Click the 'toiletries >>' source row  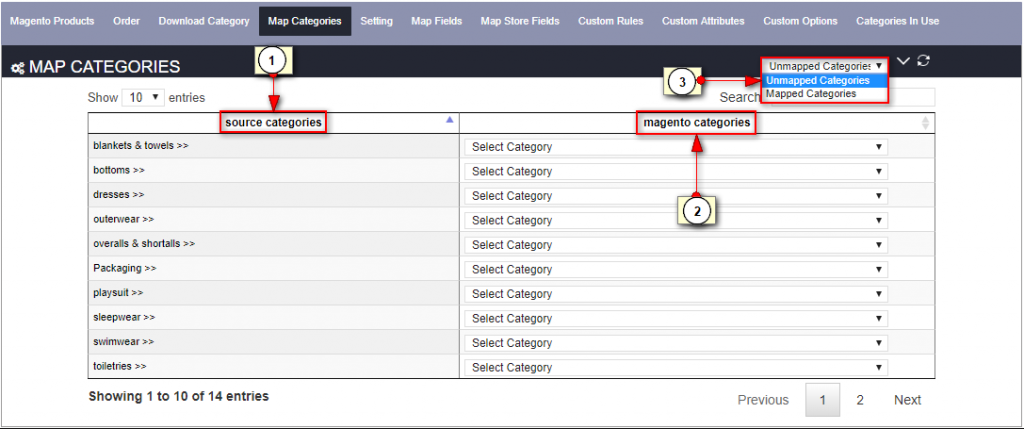pos(274,366)
